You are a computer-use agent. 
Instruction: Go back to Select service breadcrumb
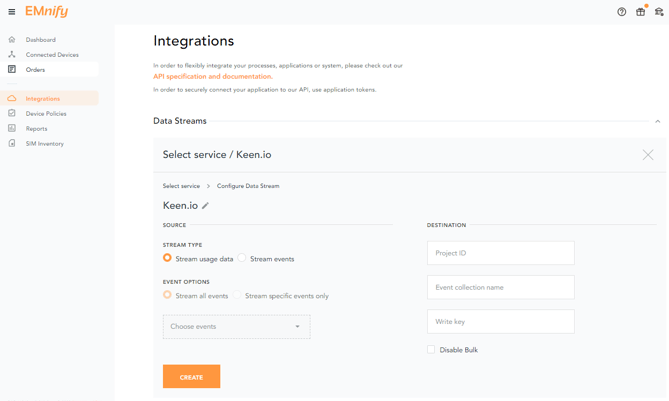coord(181,186)
